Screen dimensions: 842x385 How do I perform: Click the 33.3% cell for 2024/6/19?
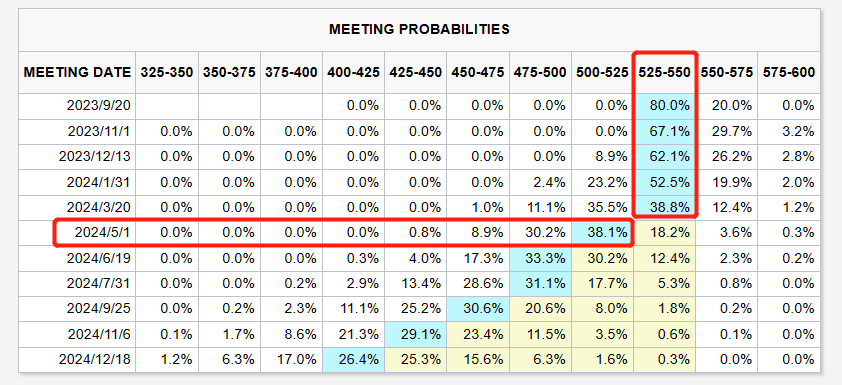point(540,258)
